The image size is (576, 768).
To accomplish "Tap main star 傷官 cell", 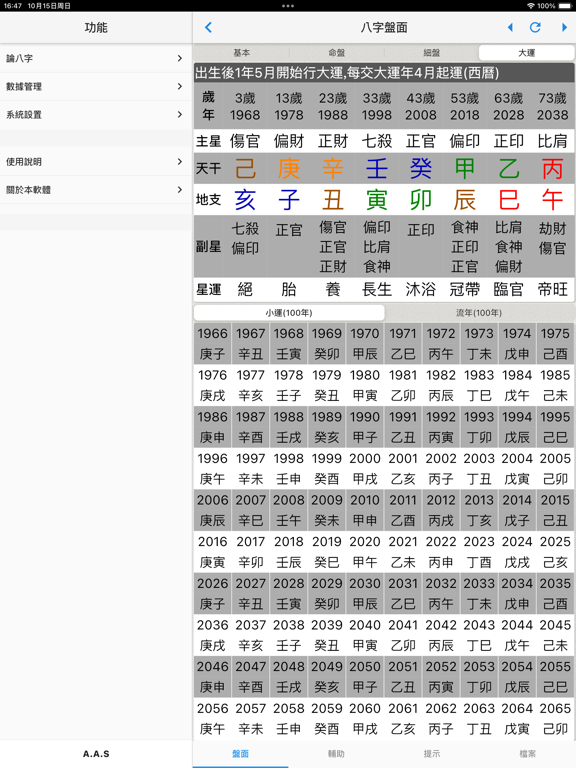I will 245,141.
